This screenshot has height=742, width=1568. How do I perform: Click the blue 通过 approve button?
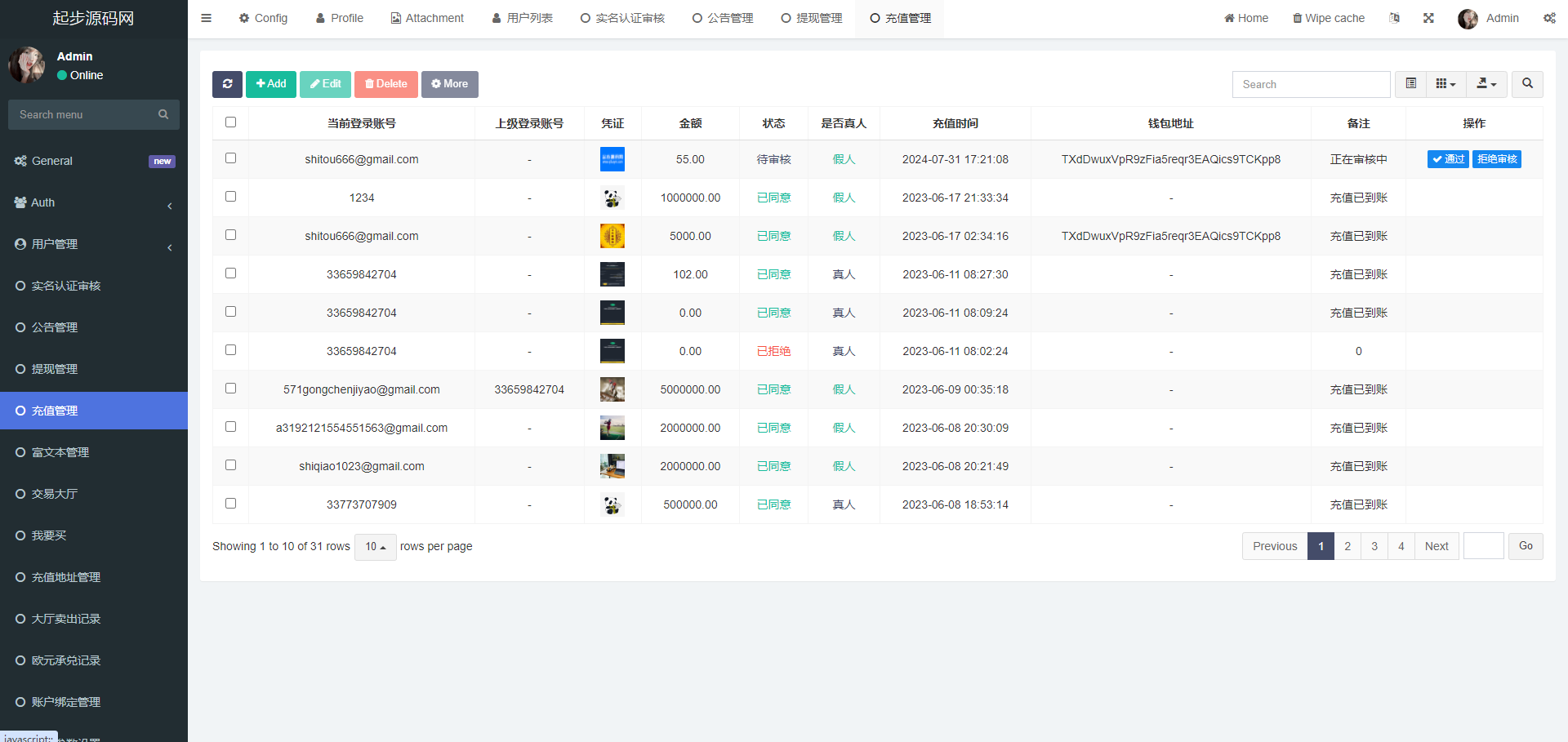(1448, 159)
